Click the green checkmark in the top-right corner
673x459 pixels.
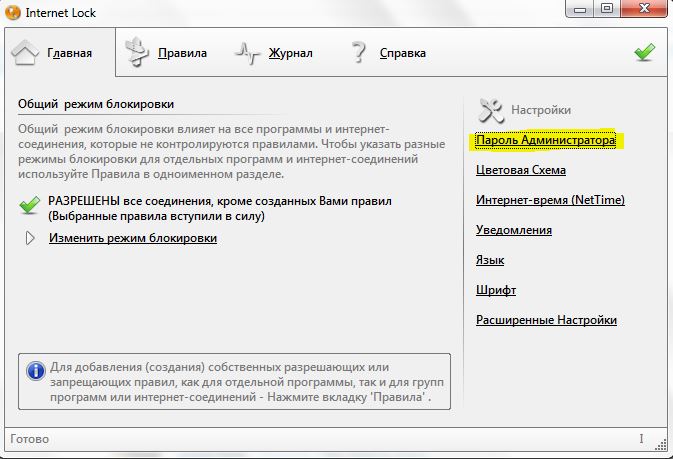point(644,52)
